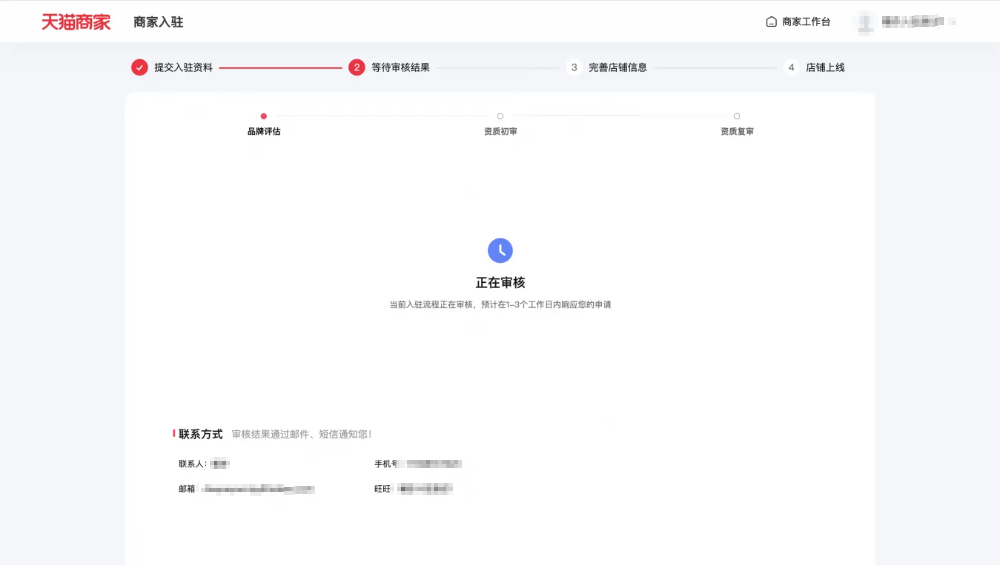Click the step 3 number circle
Viewport: 1000px width, 565px height.
coord(574,67)
